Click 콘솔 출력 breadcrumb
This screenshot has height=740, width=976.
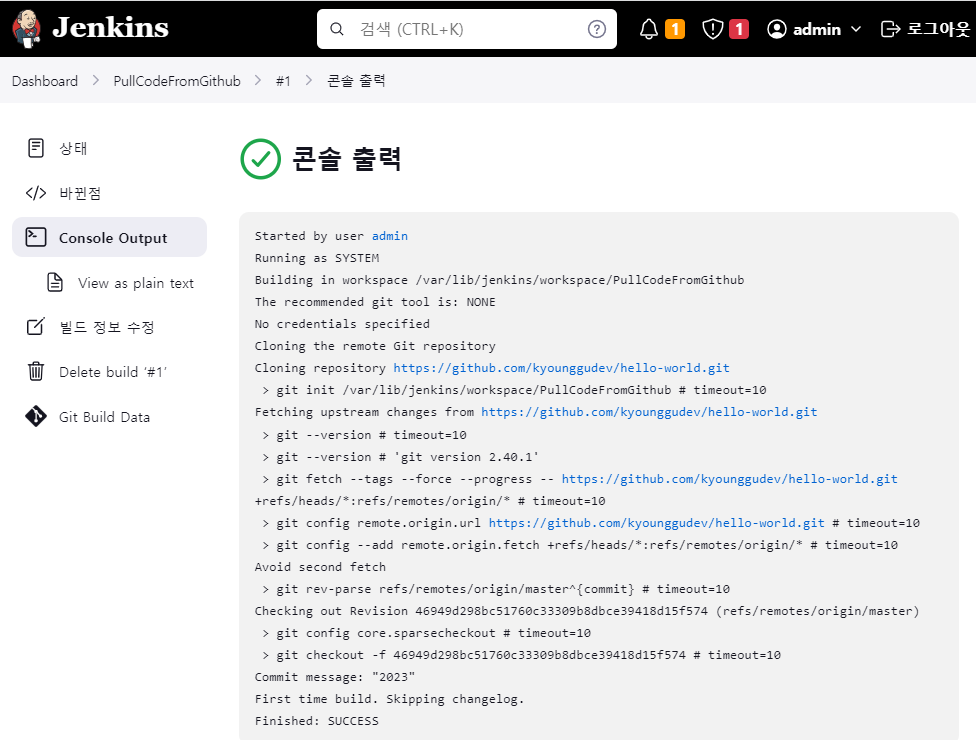(357, 81)
